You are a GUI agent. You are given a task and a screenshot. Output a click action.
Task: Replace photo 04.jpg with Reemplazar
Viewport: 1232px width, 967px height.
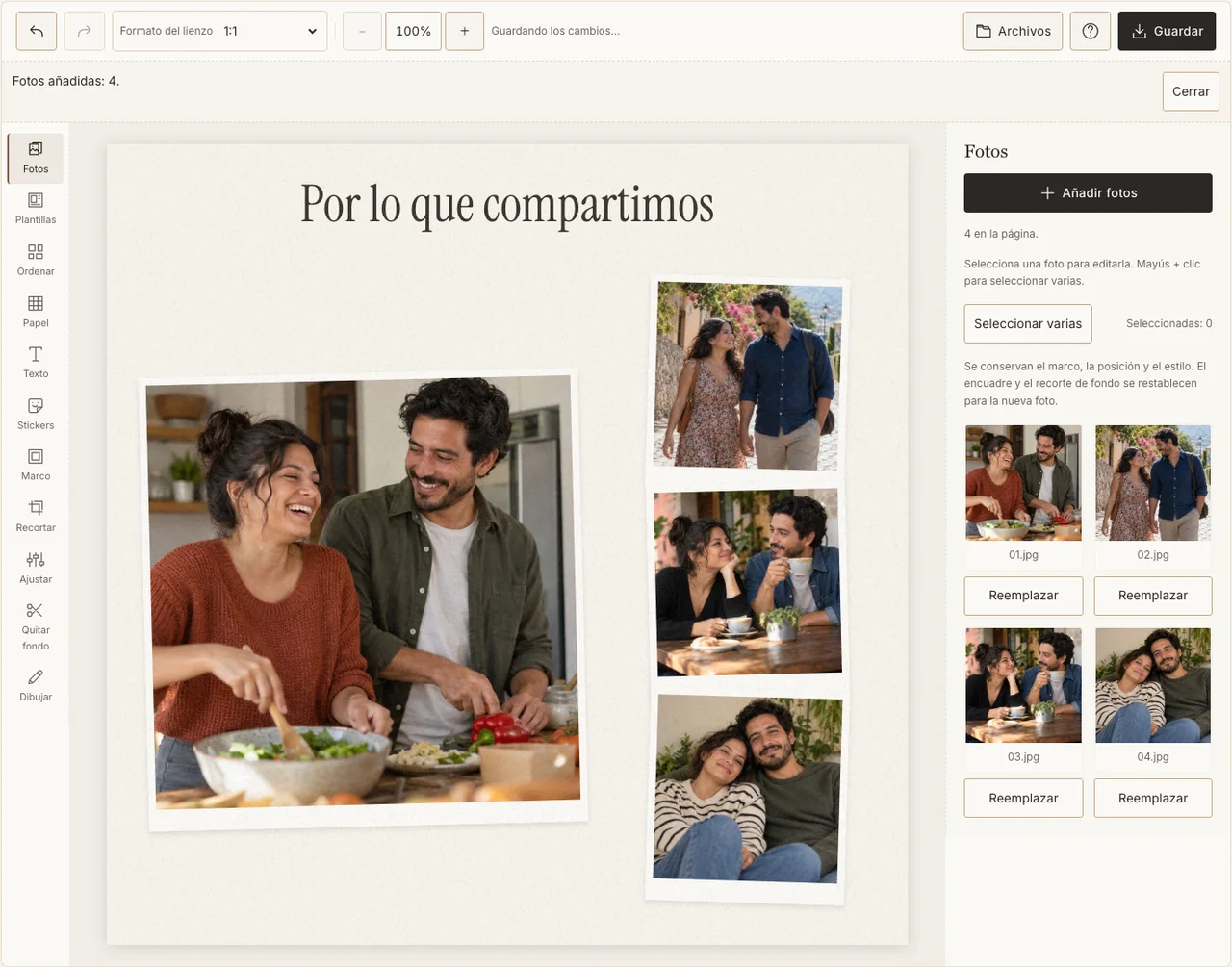click(1153, 798)
